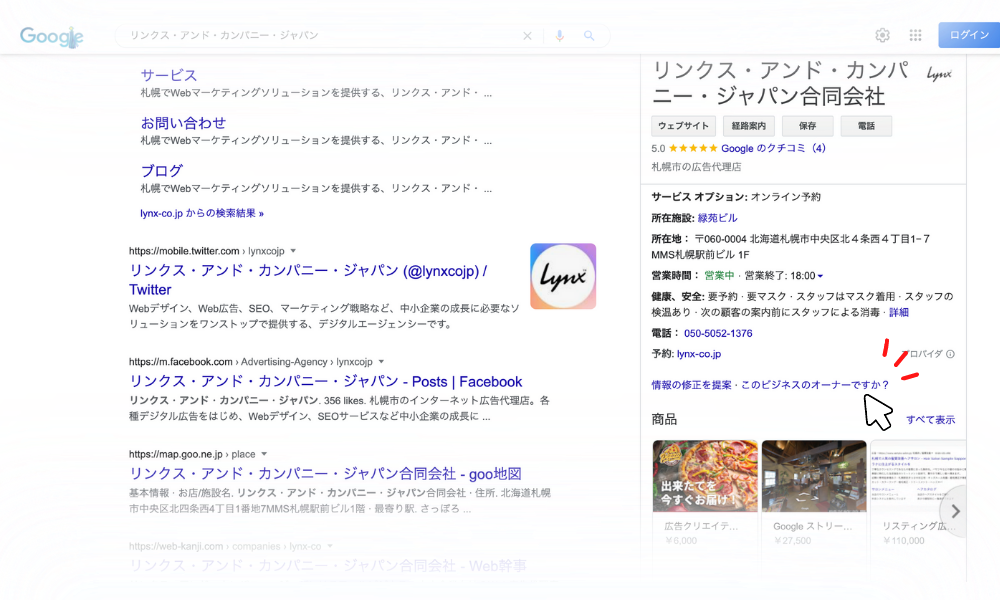This screenshot has height=600, width=1000.
Task: Open lynx-co.jp からの検索結果 link
Action: point(202,213)
